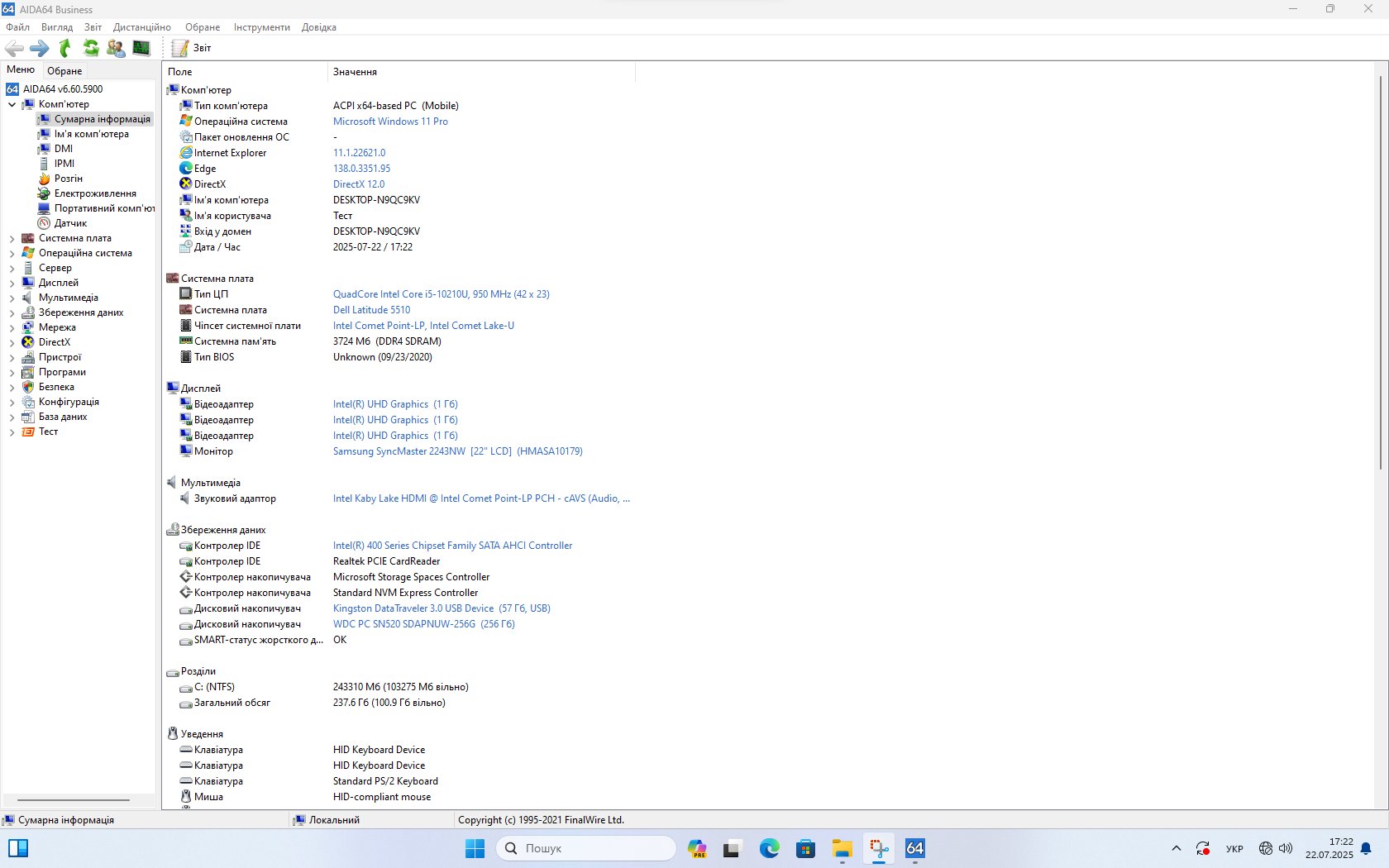Collapse the Комп'ютер tree node
This screenshot has width=1389, height=868.
pyautogui.click(x=12, y=105)
